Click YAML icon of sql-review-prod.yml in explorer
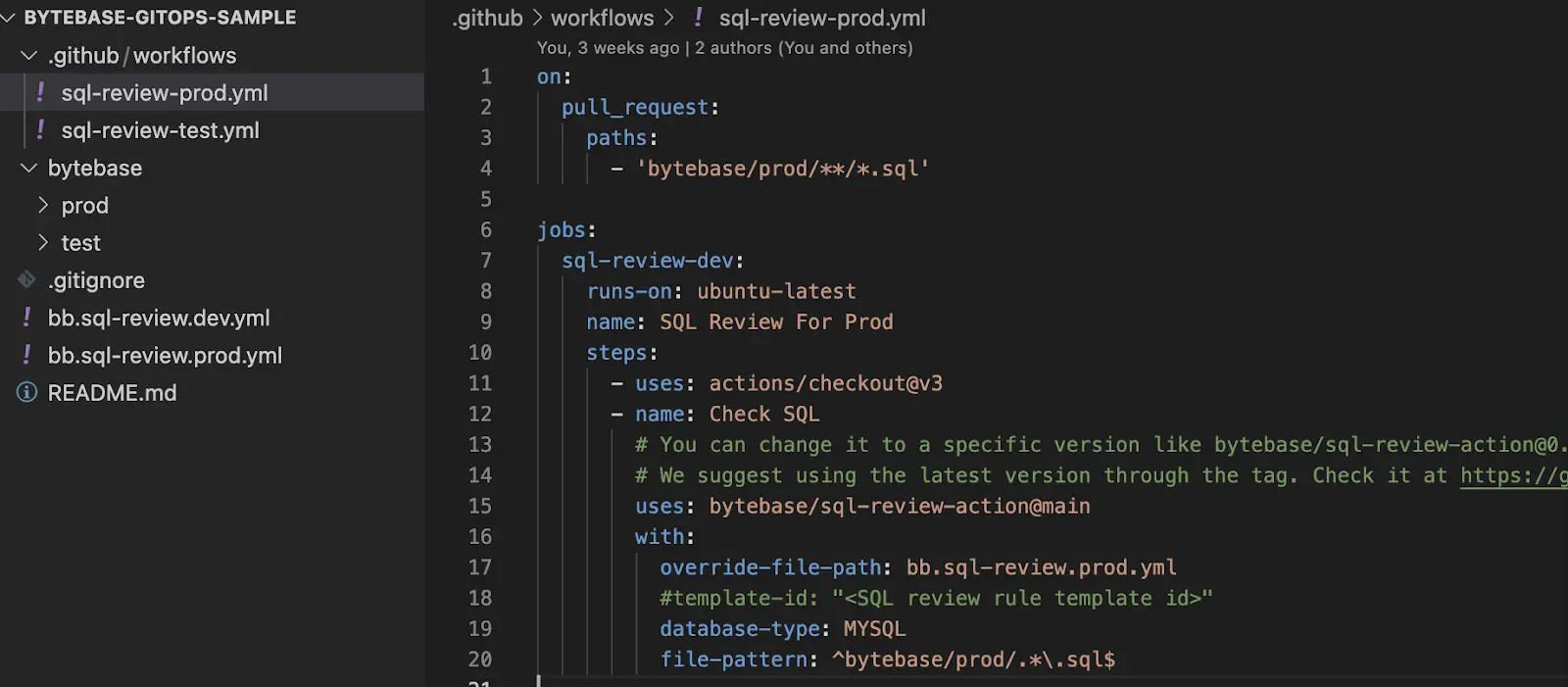Viewport: 1568px width, 687px height. point(40,92)
